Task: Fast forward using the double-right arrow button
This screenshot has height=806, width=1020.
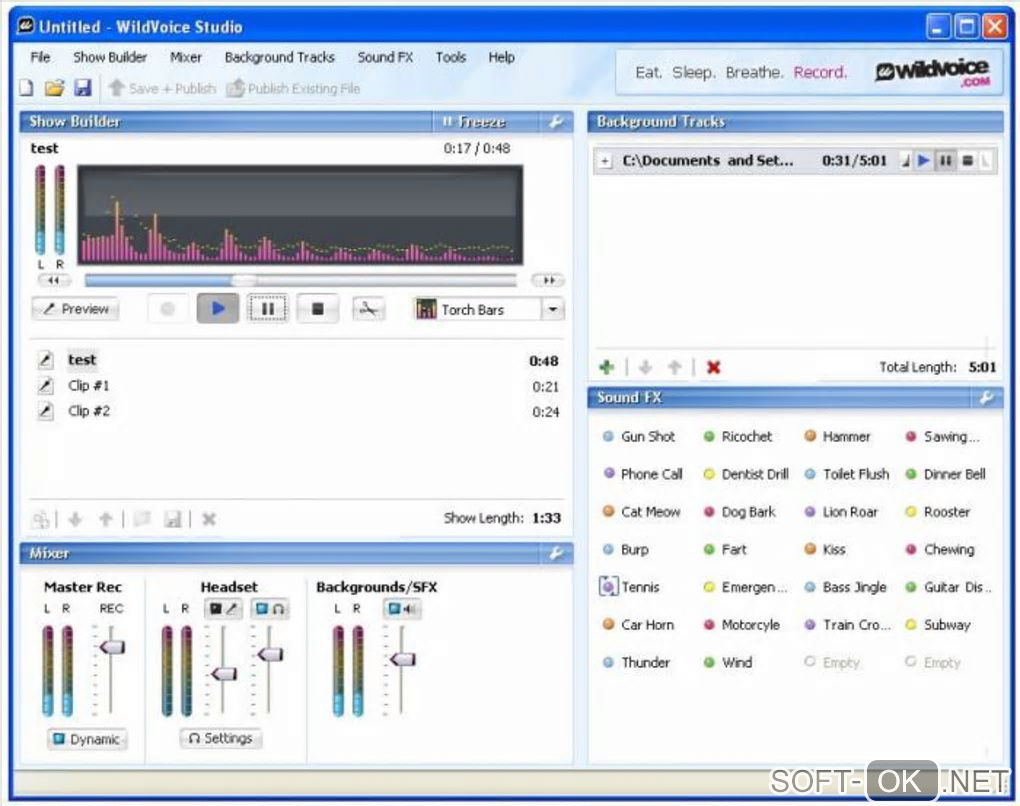Action: pyautogui.click(x=548, y=280)
